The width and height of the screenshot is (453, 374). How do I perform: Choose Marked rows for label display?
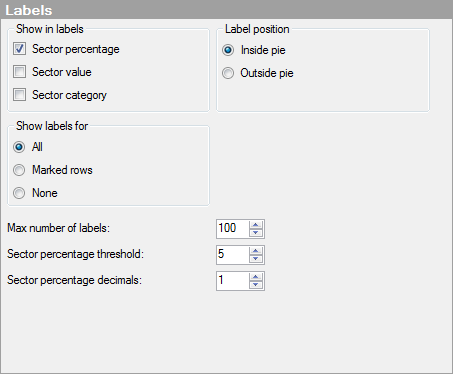(x=19, y=170)
